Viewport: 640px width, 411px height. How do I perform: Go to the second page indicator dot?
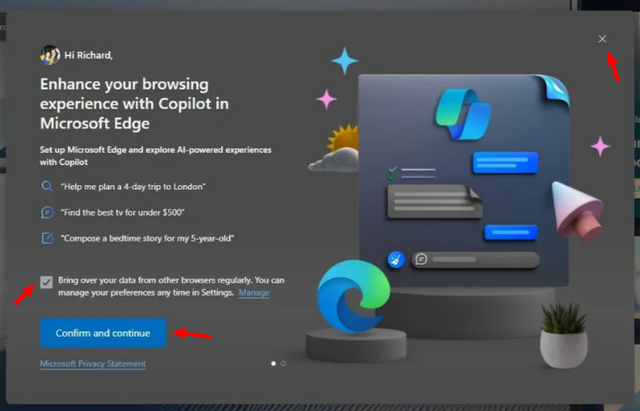283,363
